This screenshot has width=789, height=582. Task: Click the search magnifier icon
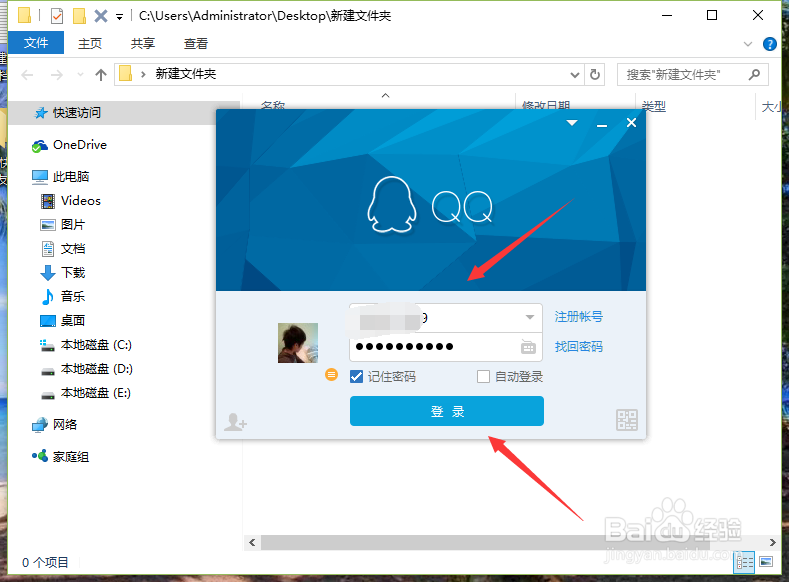(x=754, y=74)
